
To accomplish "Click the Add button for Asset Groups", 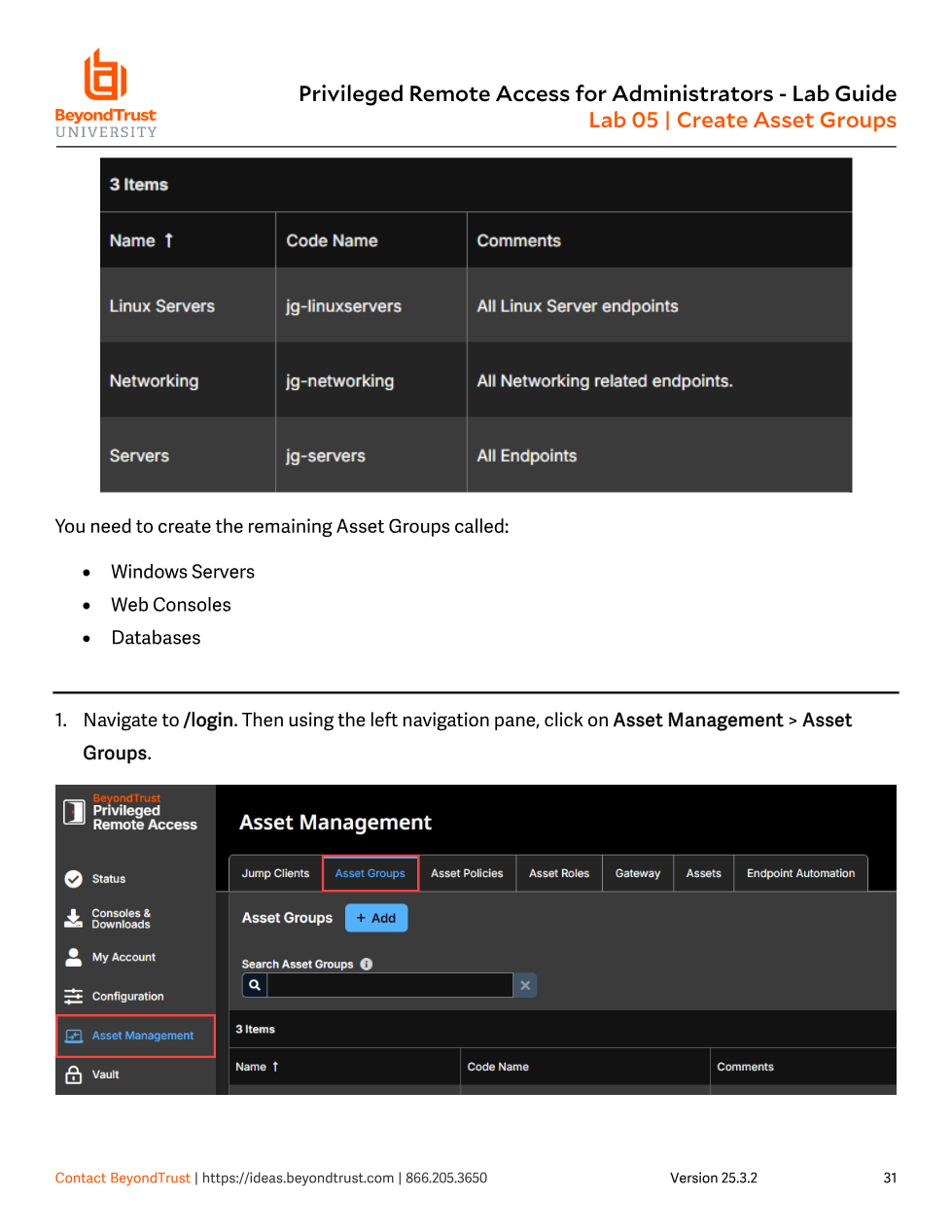I will 376,918.
